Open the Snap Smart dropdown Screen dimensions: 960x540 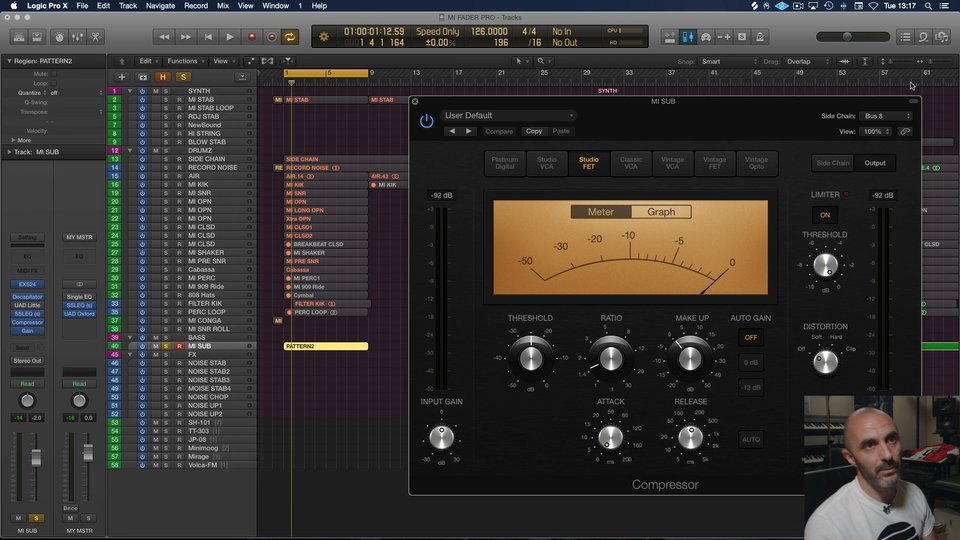(x=729, y=61)
